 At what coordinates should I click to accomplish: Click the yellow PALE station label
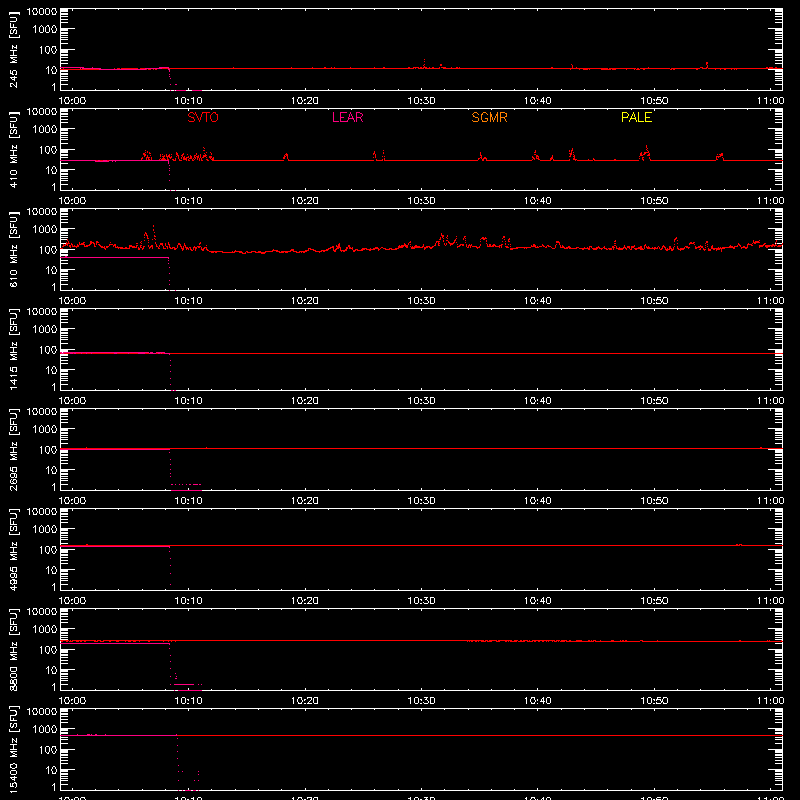(636, 117)
